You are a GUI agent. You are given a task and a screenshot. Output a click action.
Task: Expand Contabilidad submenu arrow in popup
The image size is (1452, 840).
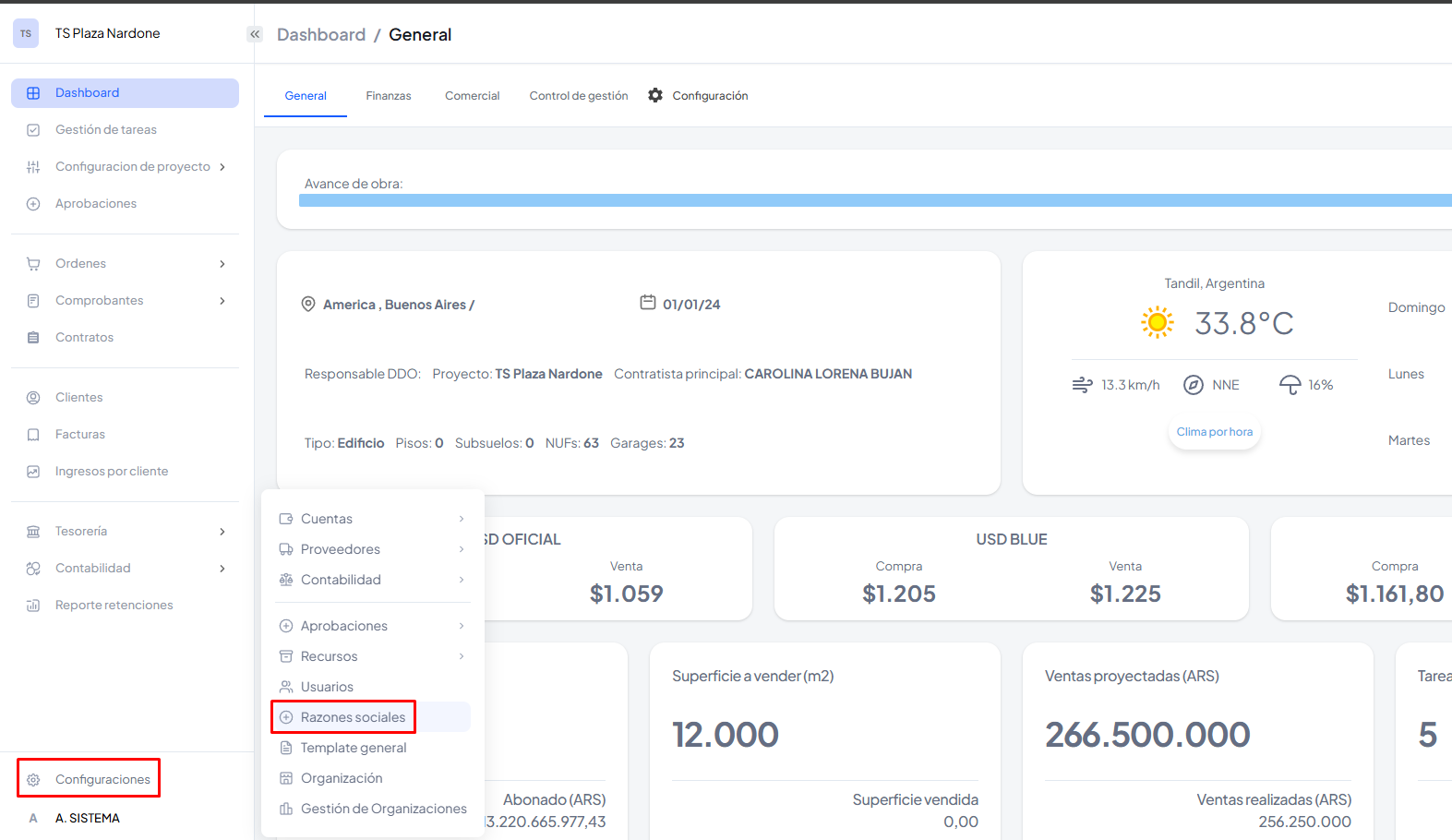point(462,580)
